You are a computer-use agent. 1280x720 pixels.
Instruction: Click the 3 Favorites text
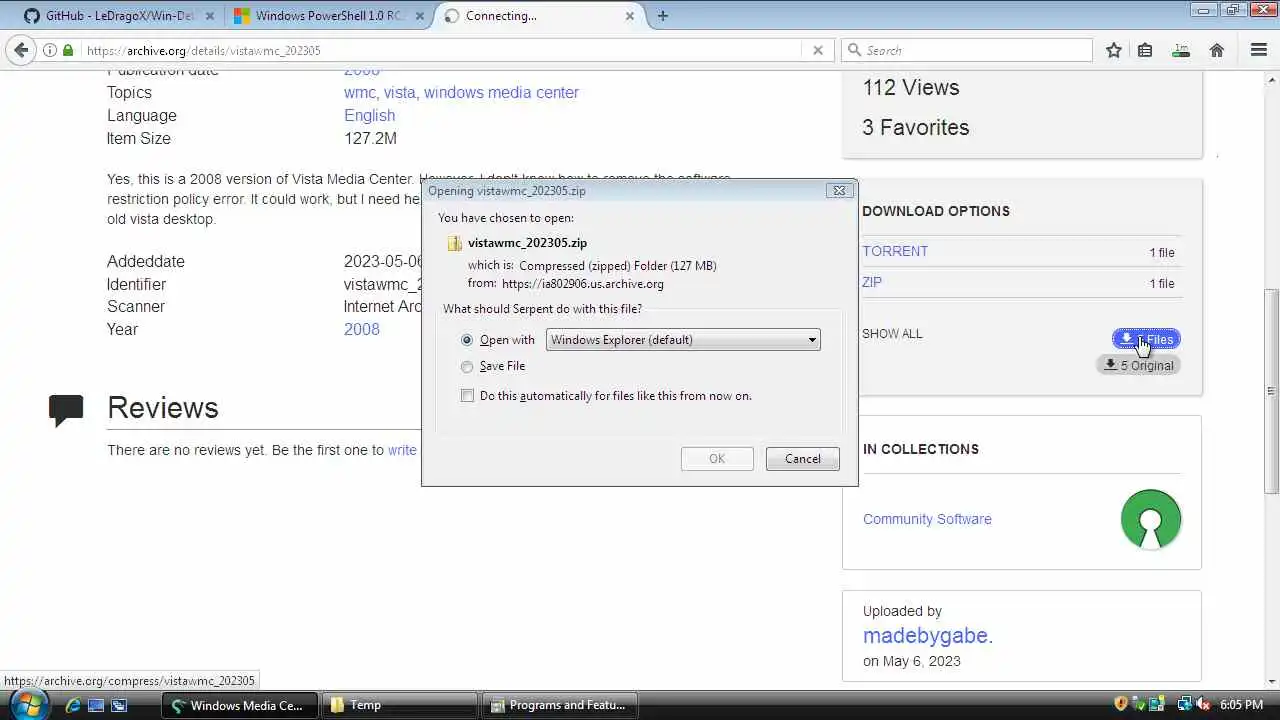916,127
